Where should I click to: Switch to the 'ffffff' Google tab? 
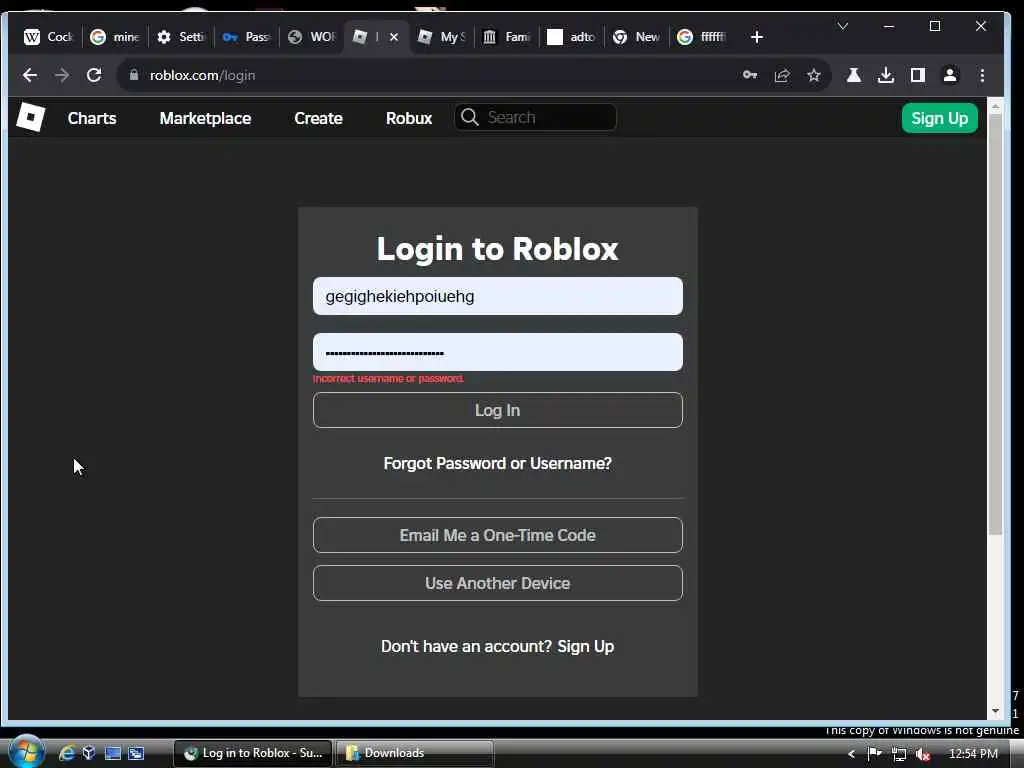(703, 37)
